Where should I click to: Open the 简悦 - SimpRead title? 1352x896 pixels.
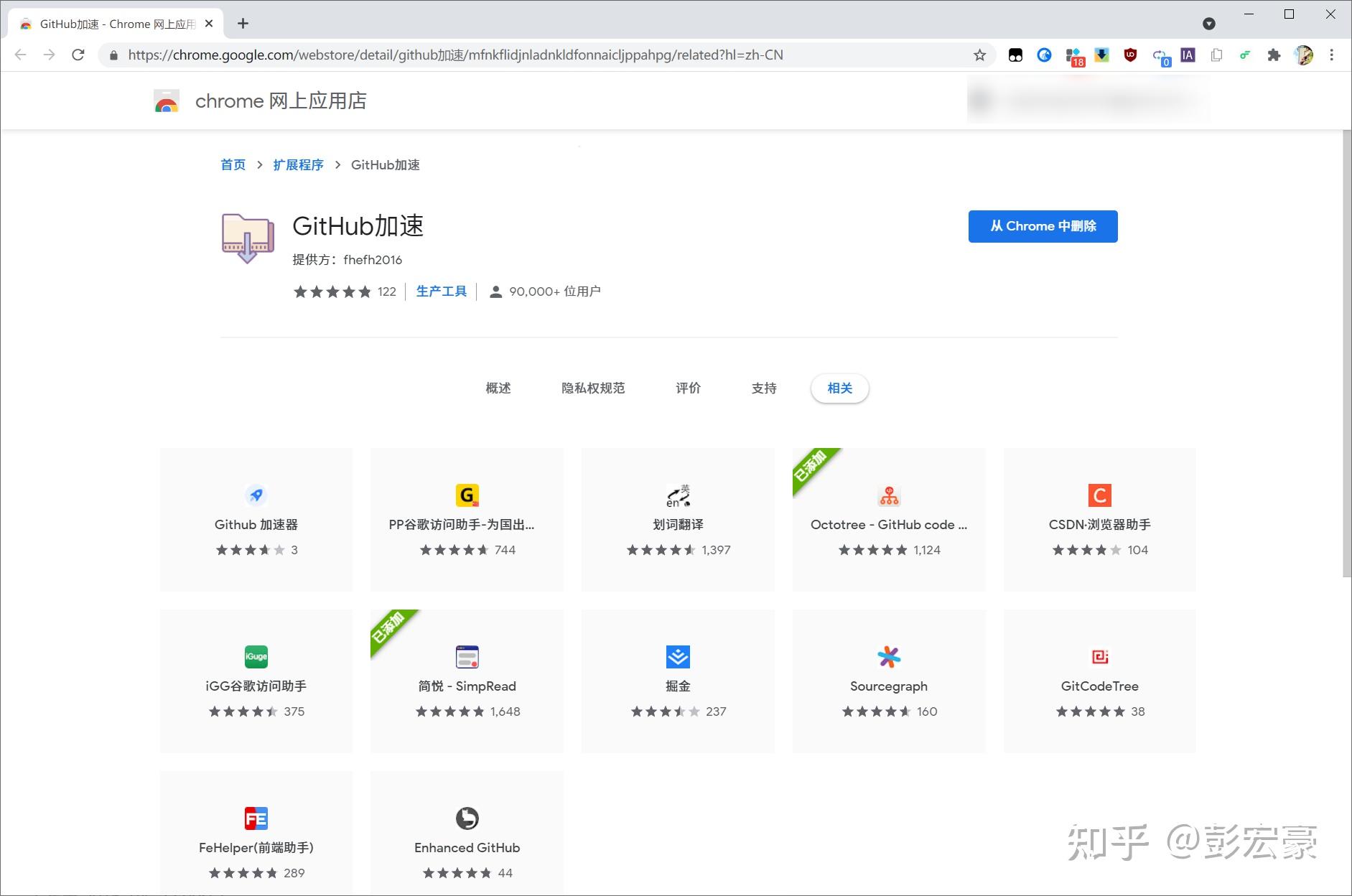click(x=467, y=686)
